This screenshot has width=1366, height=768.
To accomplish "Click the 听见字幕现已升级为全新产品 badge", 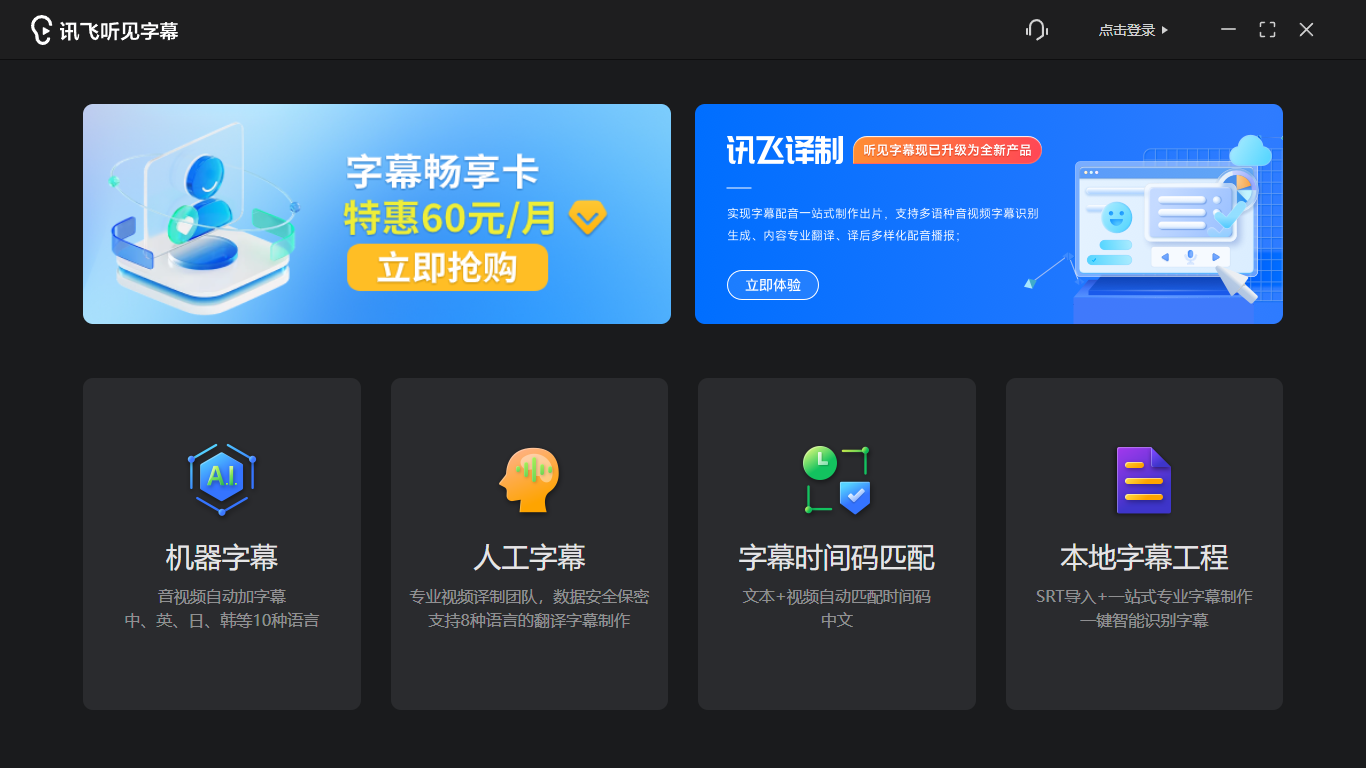I will click(x=947, y=150).
